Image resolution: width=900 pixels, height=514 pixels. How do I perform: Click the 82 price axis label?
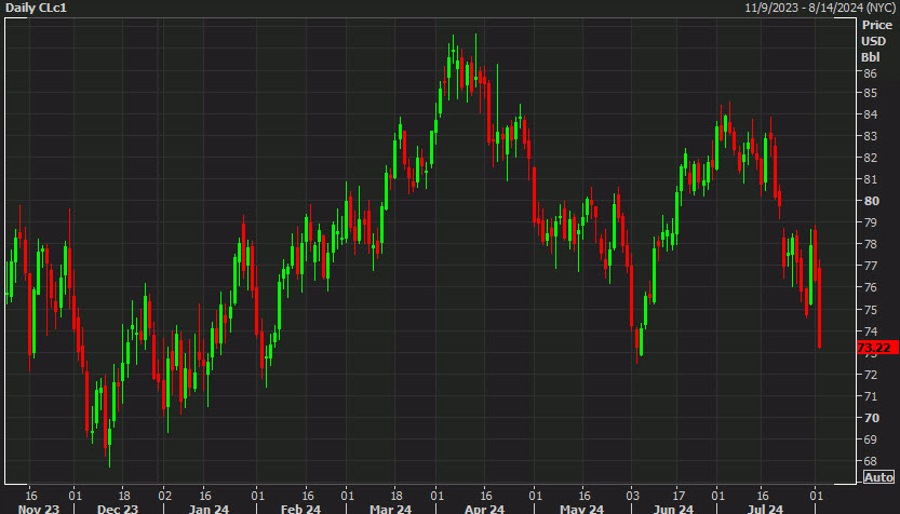[x=870, y=158]
